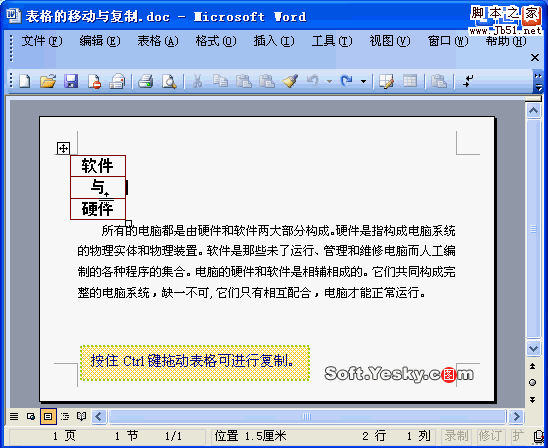Click the Copy icon in the toolbar
Image resolution: width=548 pixels, height=448 pixels.
coord(221,81)
